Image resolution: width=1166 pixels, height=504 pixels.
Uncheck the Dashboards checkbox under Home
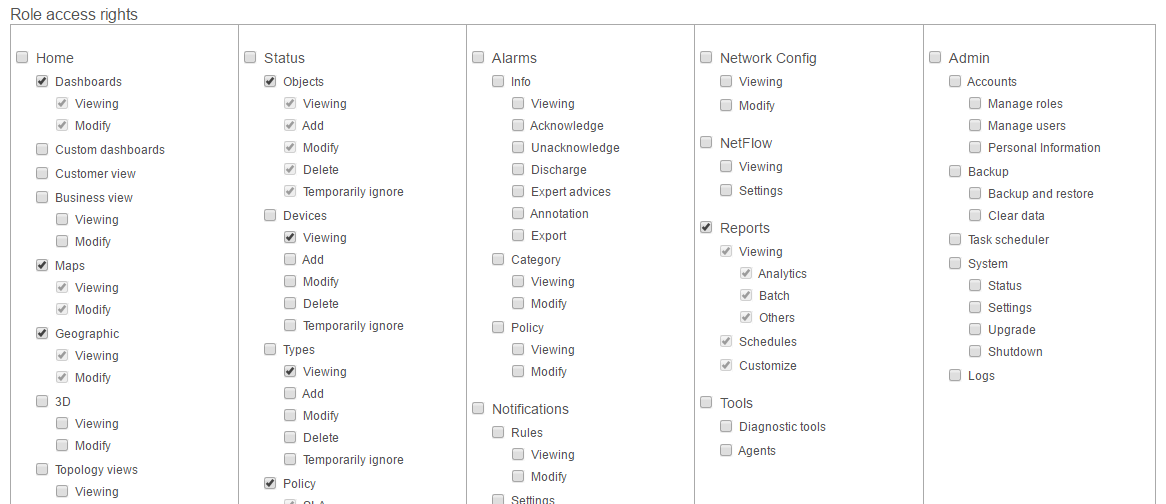tap(42, 81)
